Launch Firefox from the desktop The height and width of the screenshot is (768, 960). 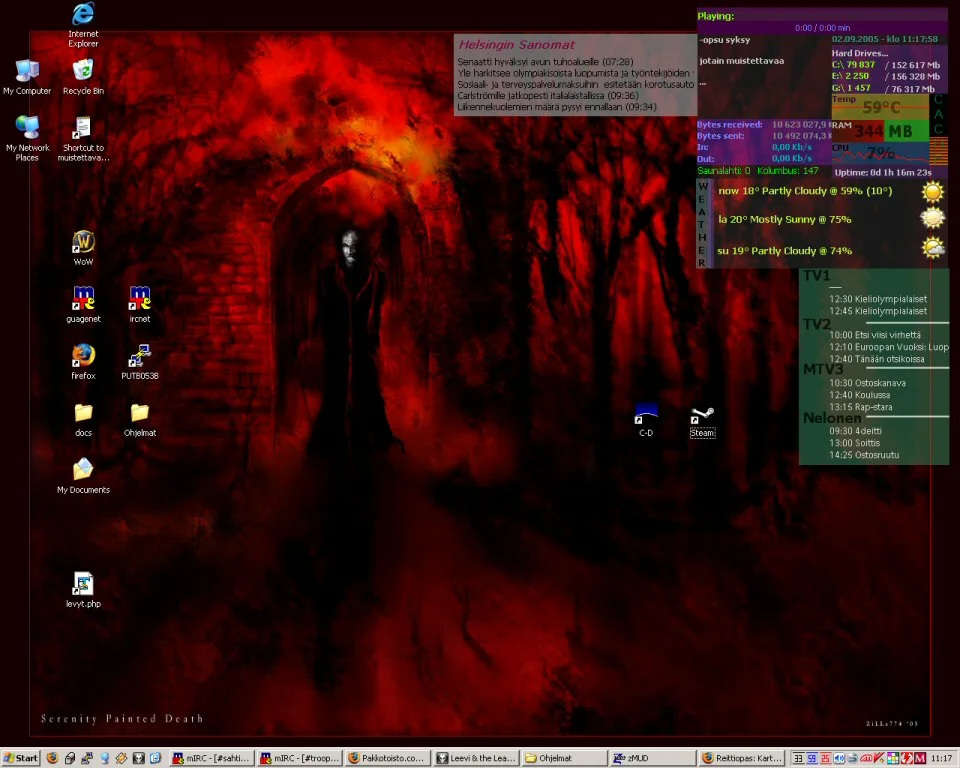(x=83, y=355)
